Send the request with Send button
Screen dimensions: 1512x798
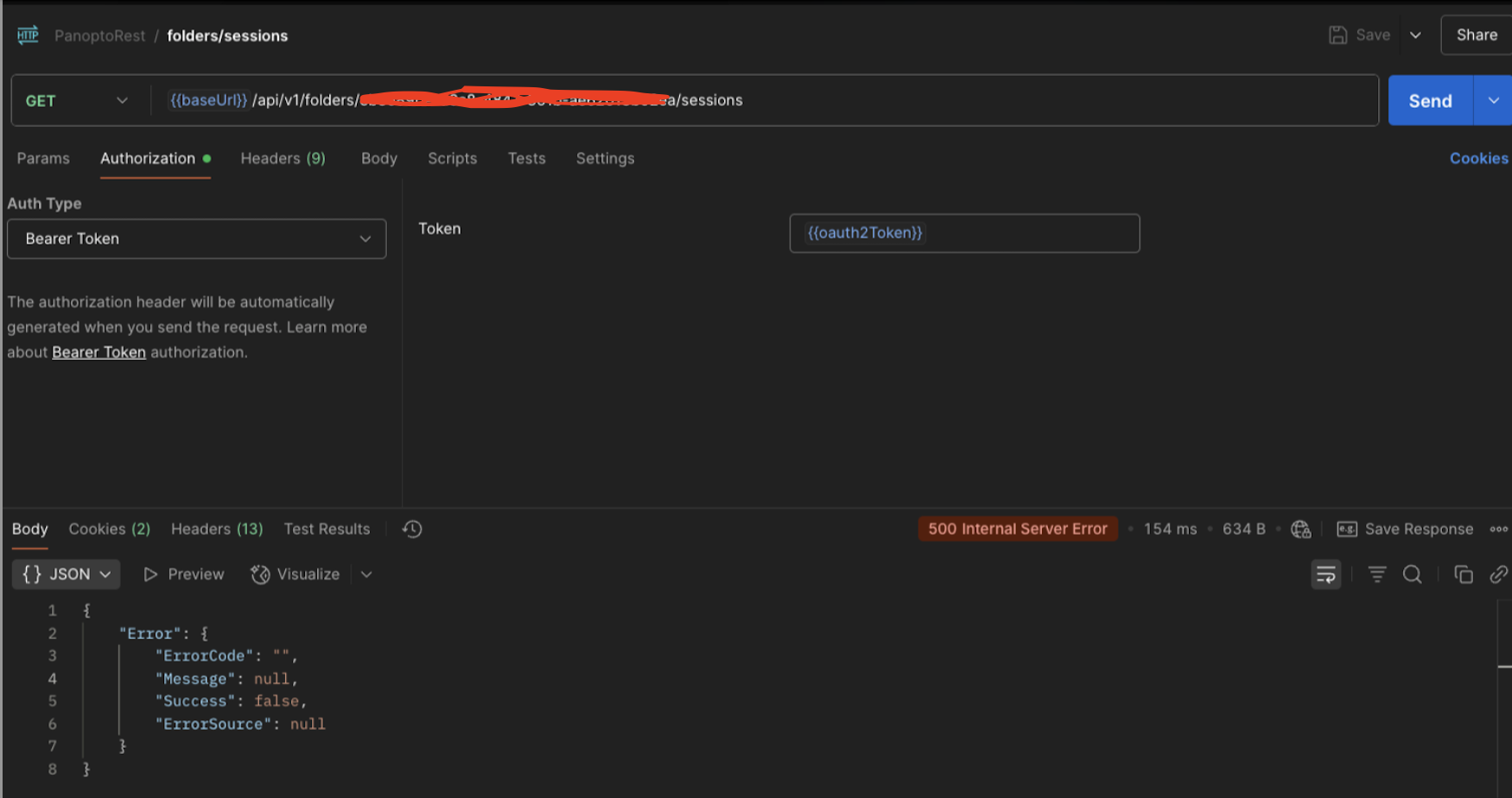click(1430, 101)
